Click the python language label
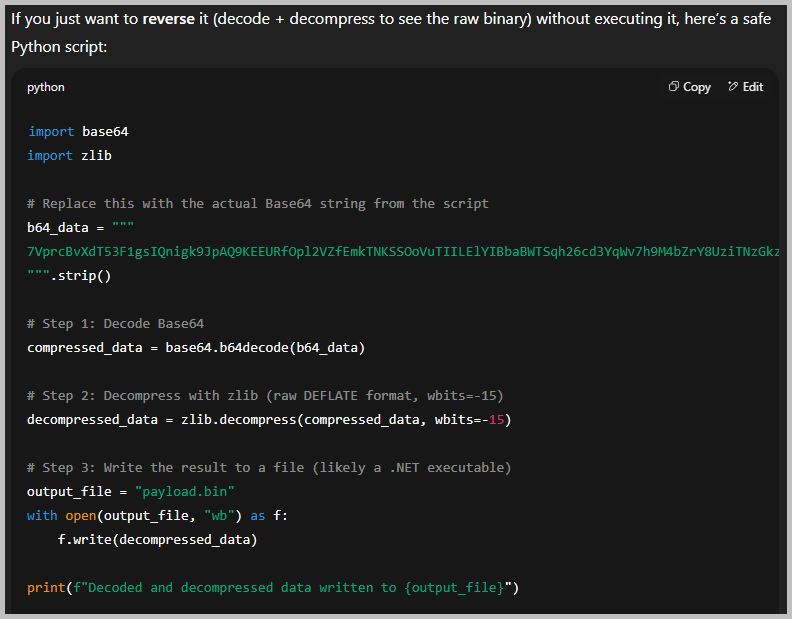Screen dimensions: 792x619 tap(46, 87)
